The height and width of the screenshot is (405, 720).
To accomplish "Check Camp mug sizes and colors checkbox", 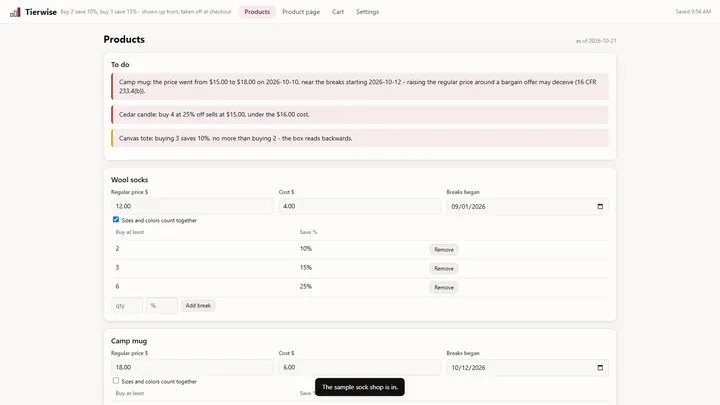I will click(x=116, y=381).
